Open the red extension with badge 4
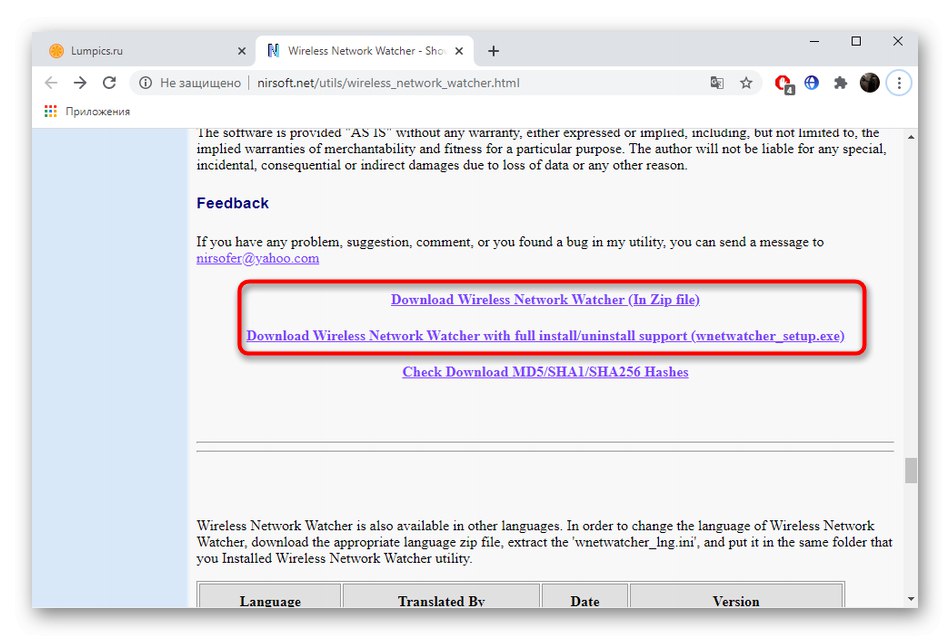 point(784,82)
